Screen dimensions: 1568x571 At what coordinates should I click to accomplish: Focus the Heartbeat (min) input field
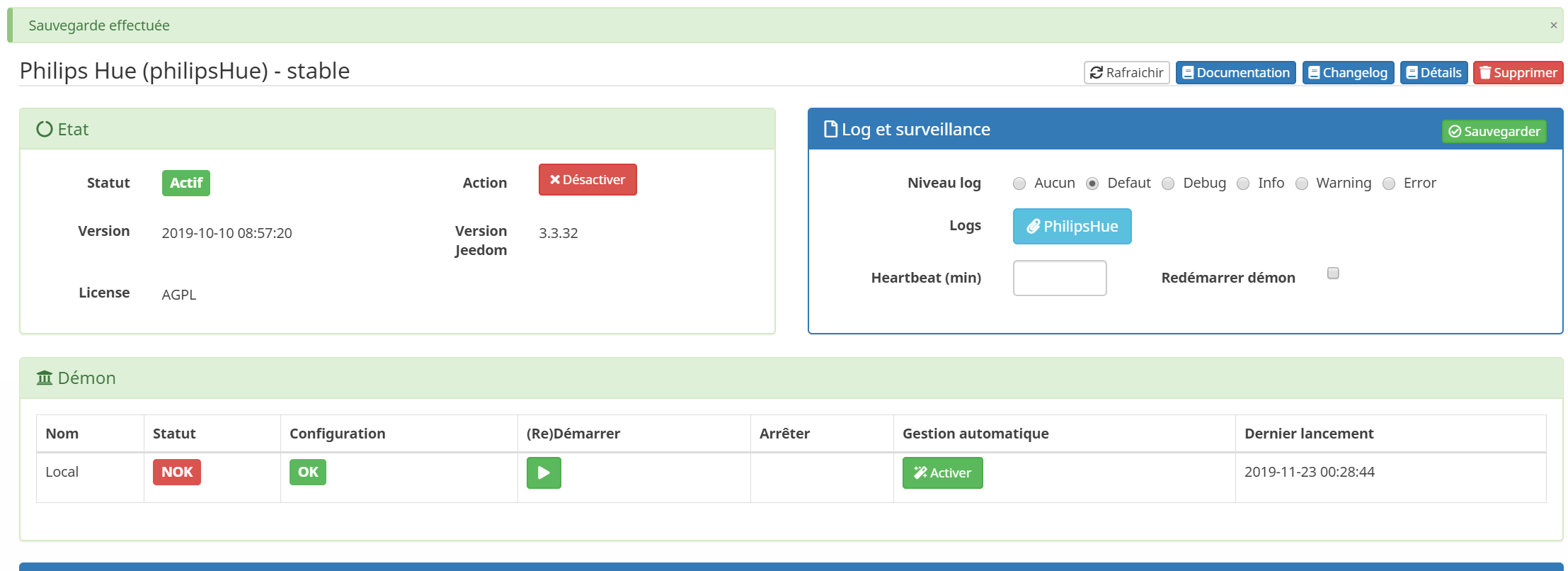click(1060, 278)
